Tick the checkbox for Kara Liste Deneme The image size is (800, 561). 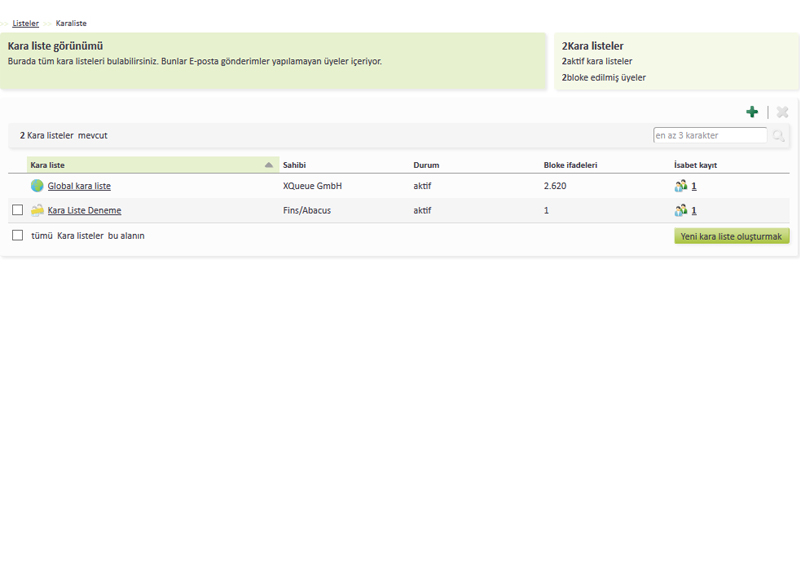click(x=17, y=210)
